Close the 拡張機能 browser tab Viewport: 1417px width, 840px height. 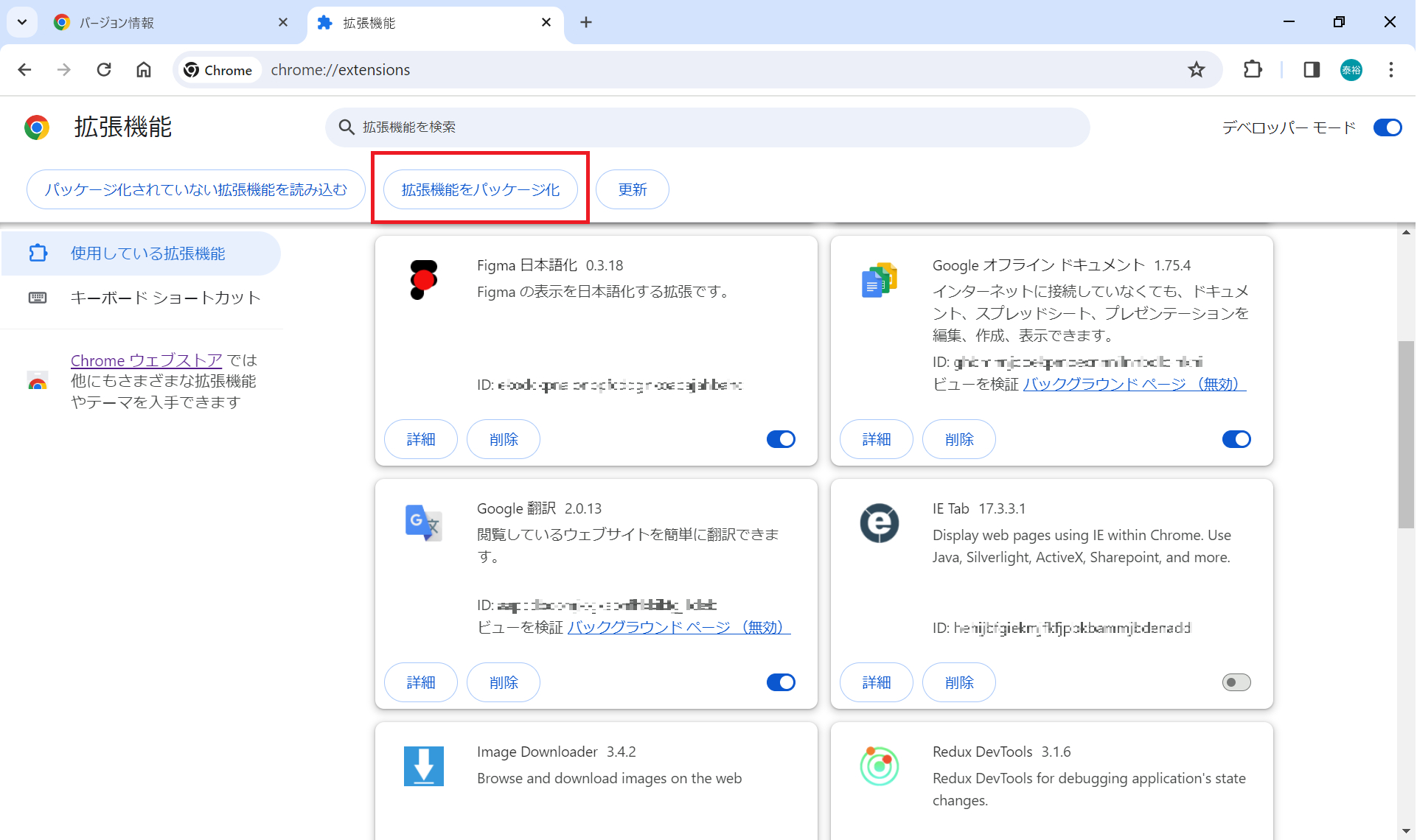(x=546, y=23)
